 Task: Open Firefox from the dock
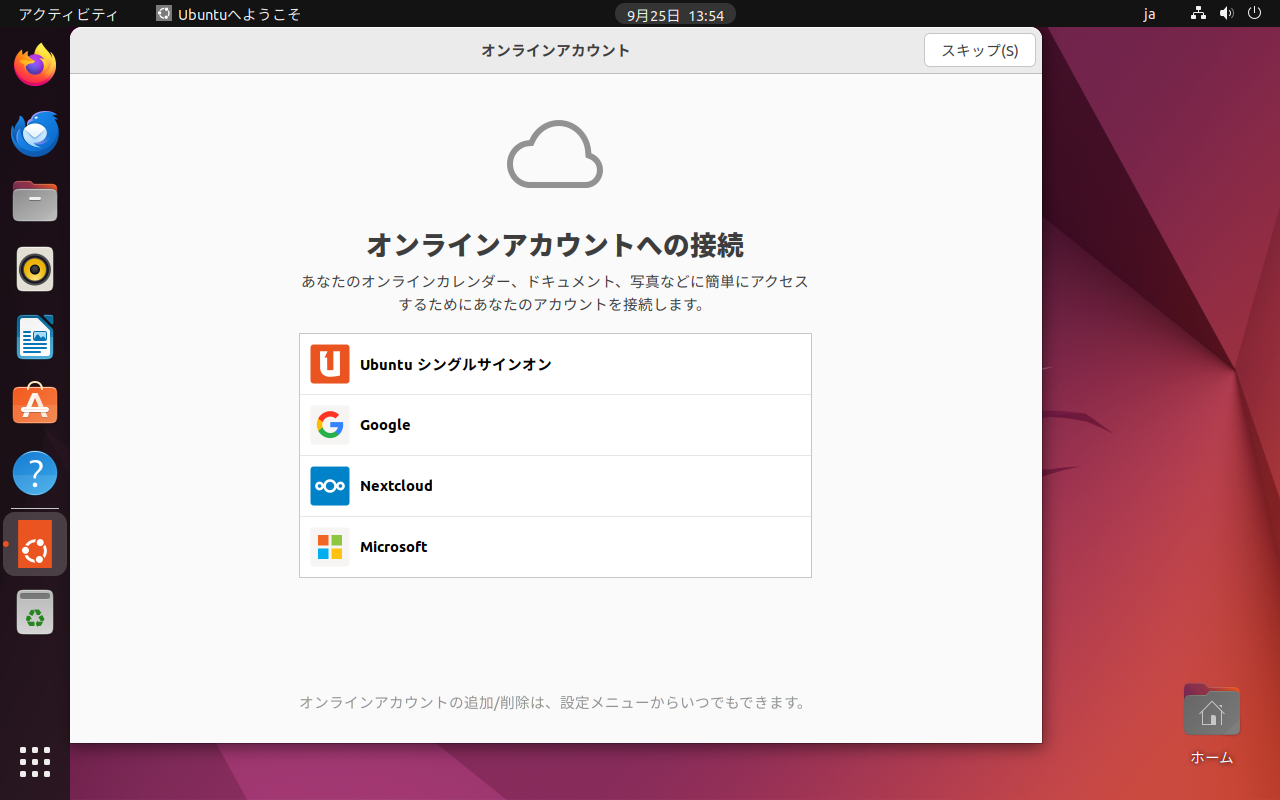[x=35, y=66]
